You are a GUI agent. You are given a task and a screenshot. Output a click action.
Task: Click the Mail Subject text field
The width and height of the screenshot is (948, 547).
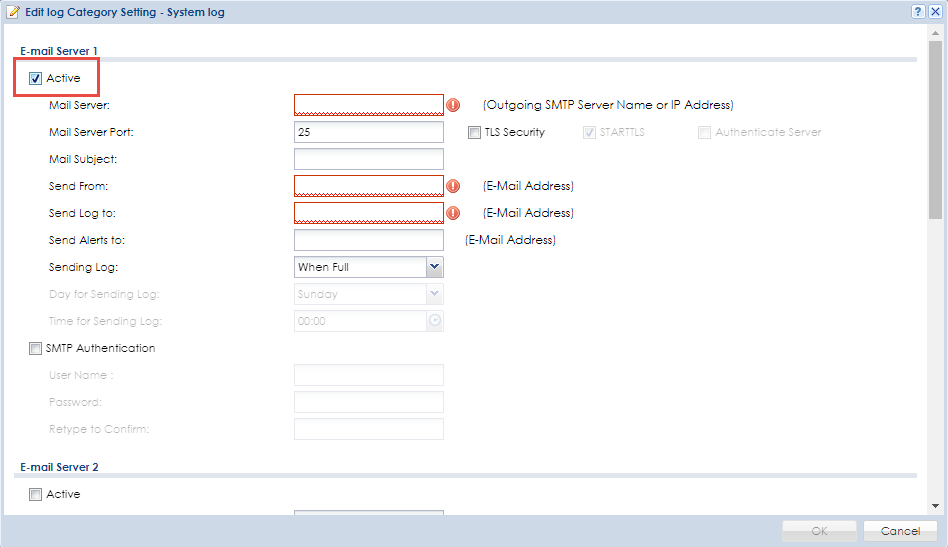369,159
